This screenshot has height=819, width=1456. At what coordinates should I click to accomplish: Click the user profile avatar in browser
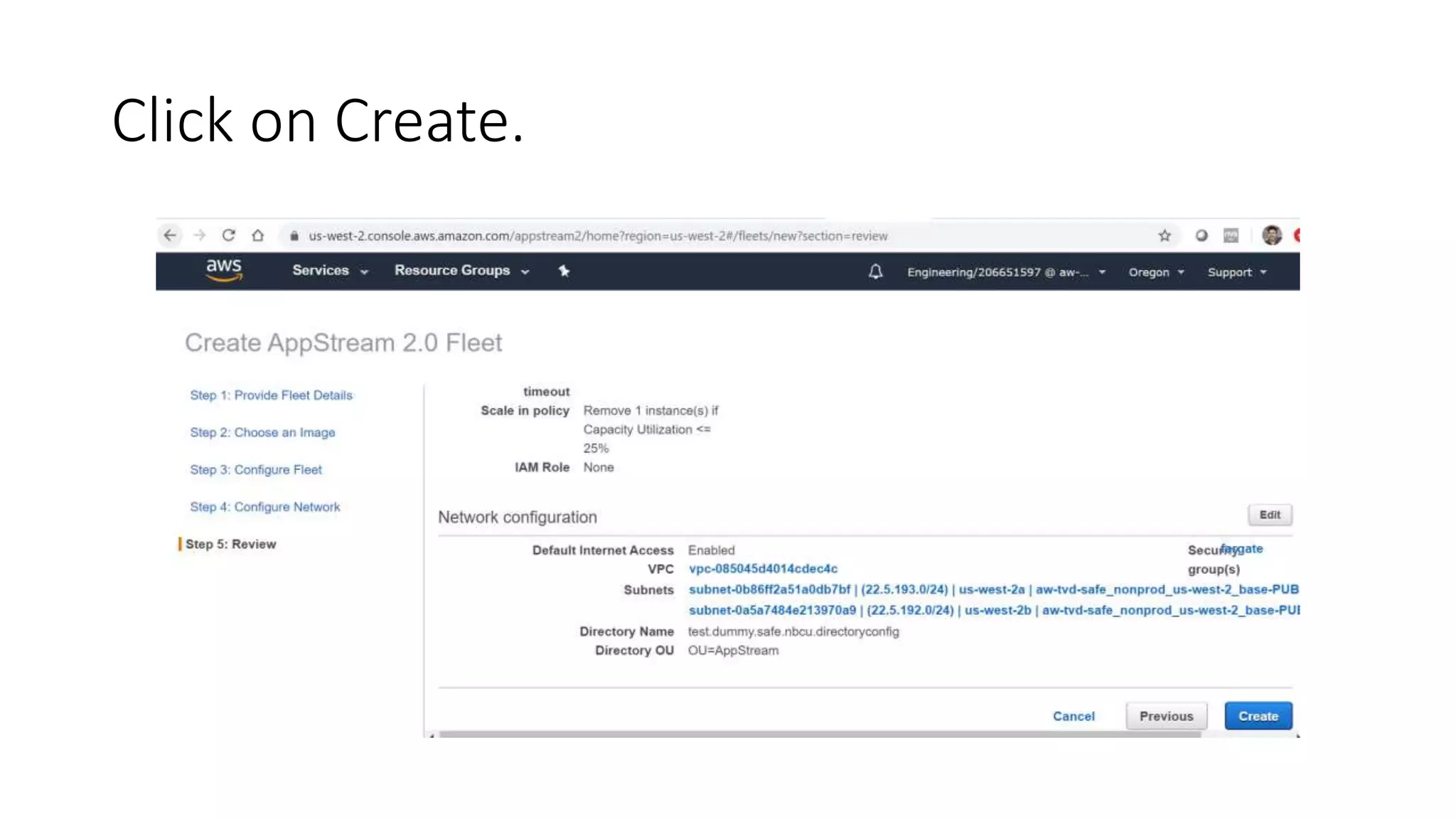click(x=1271, y=235)
